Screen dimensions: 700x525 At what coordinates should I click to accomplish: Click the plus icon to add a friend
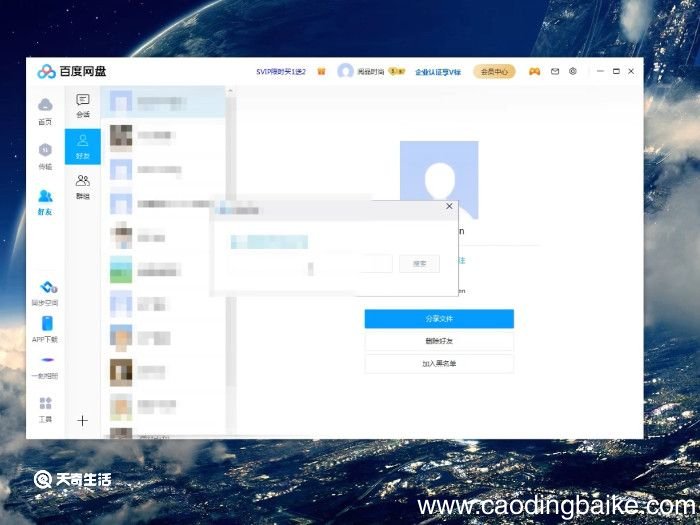click(x=83, y=421)
